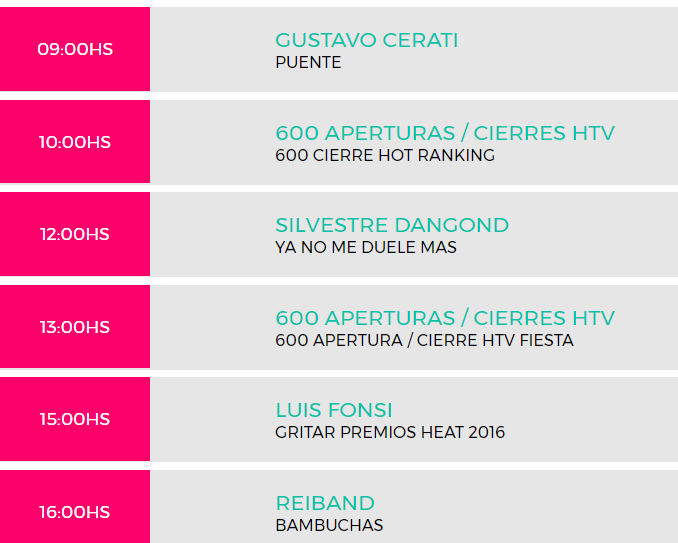Open the Gustavo Cerati artist title

point(366,40)
